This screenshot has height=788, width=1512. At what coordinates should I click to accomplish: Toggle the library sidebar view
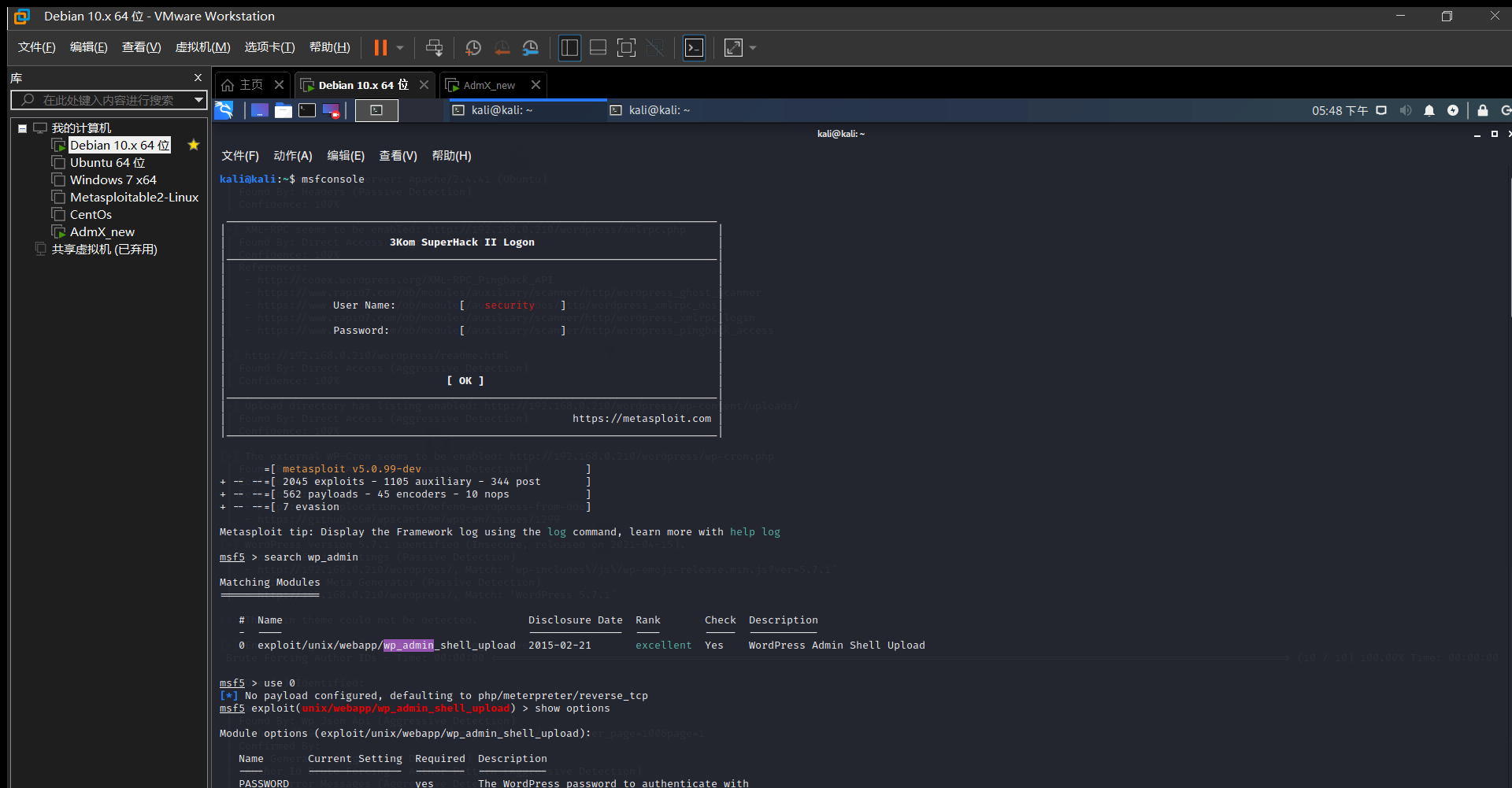pyautogui.click(x=569, y=48)
